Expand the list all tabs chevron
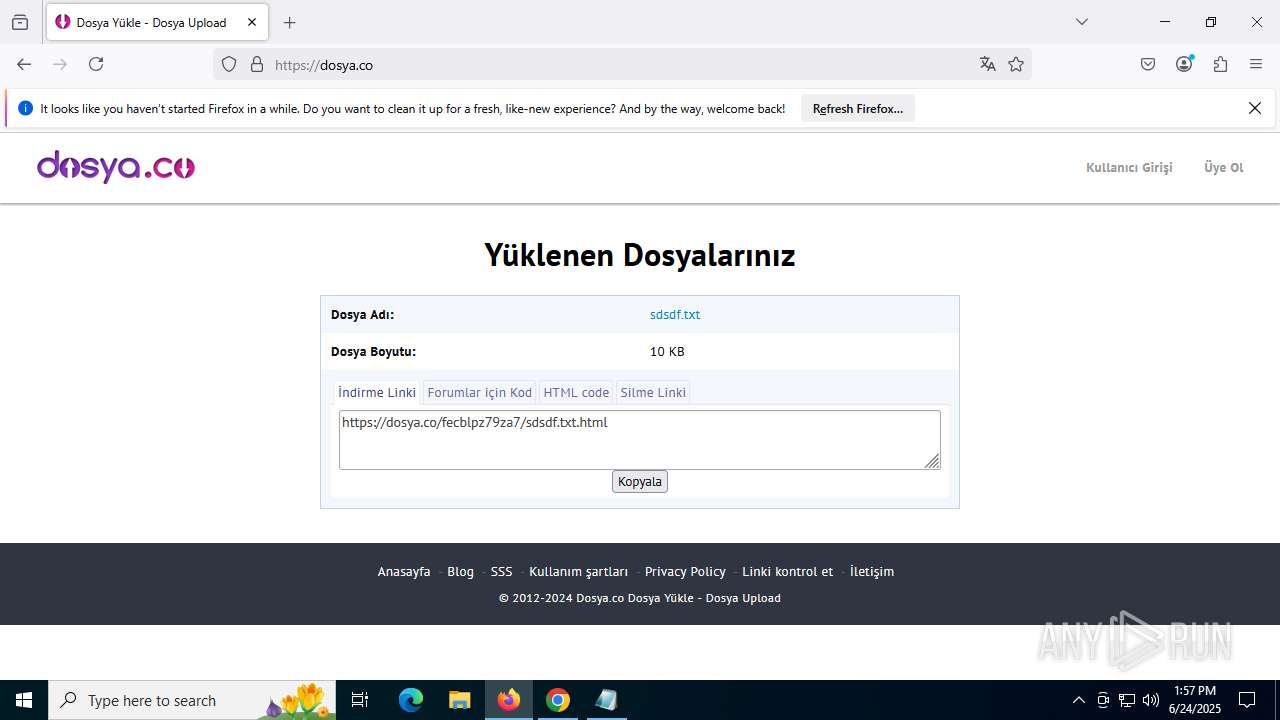The image size is (1280, 720). pos(1081,22)
